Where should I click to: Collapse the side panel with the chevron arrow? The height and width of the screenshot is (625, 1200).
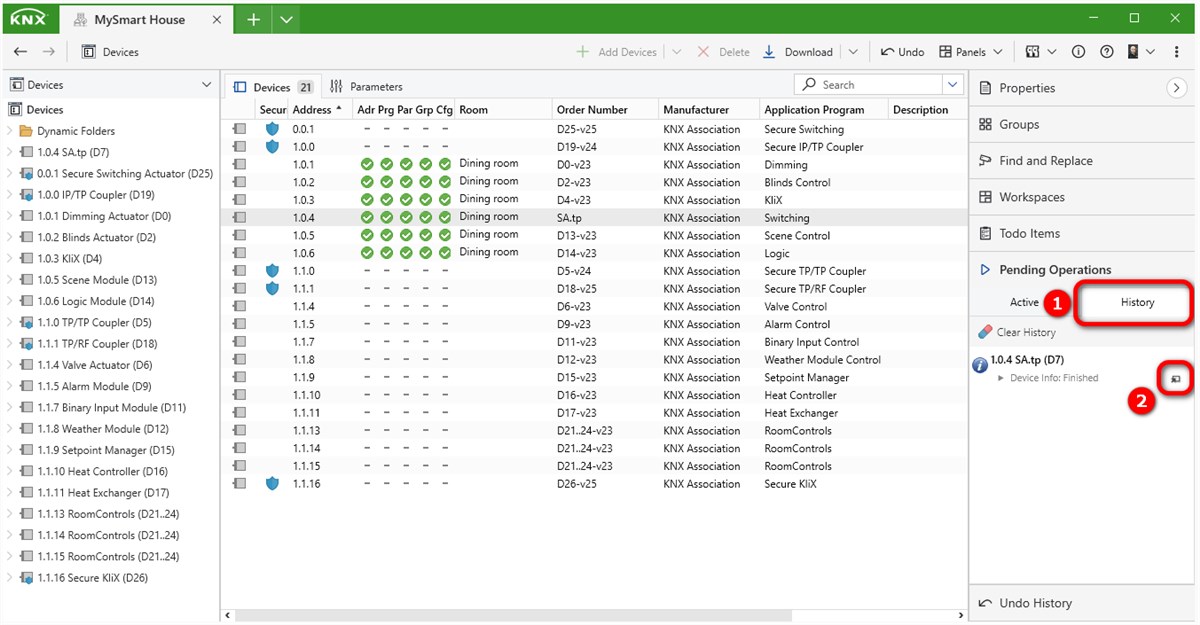1177,88
